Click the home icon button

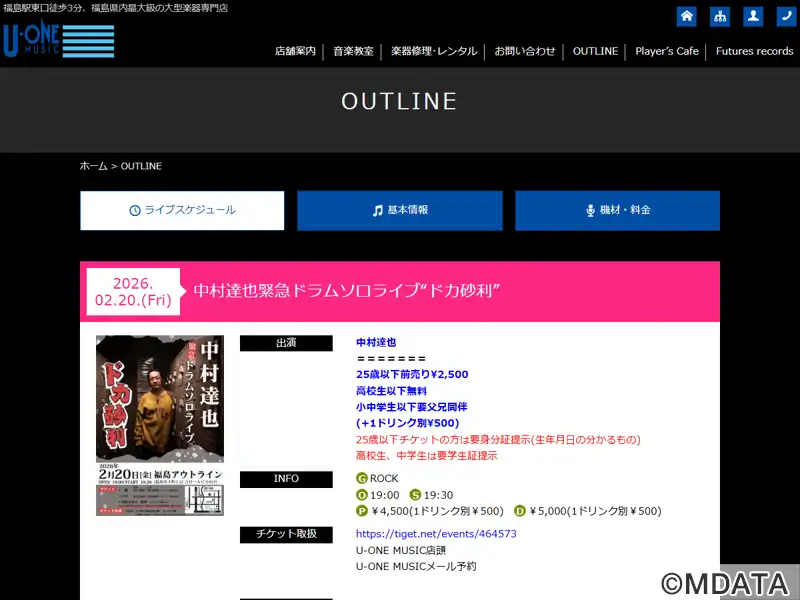[686, 16]
